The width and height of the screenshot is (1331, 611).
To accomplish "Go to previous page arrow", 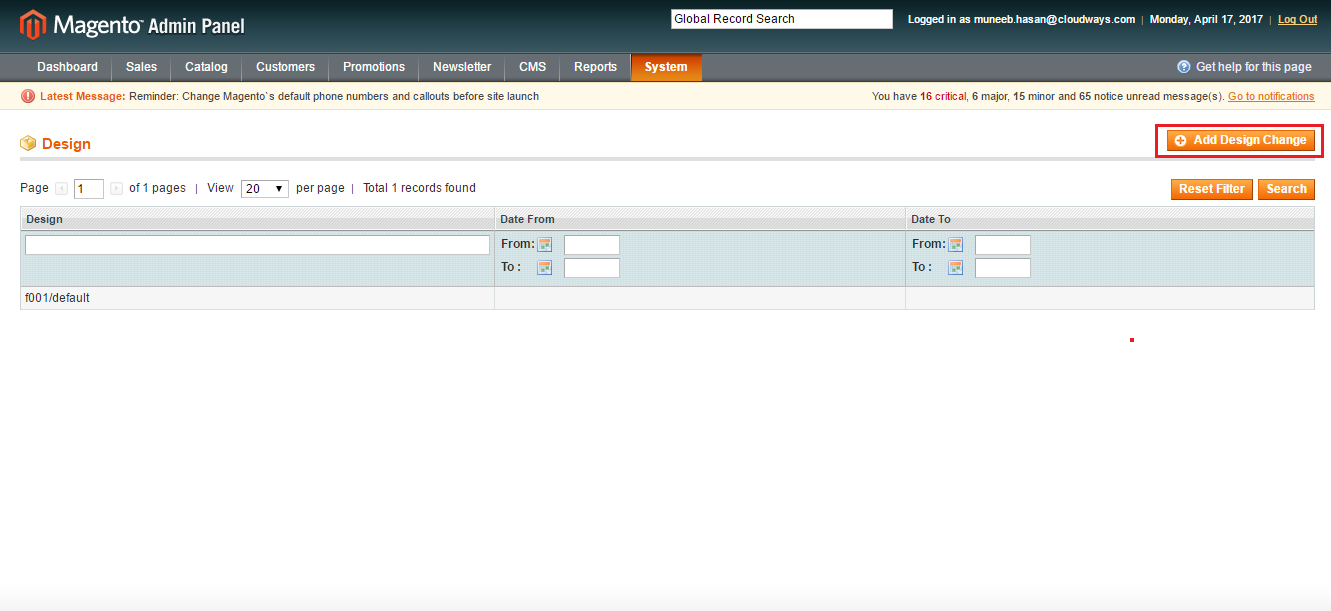I will [x=62, y=188].
